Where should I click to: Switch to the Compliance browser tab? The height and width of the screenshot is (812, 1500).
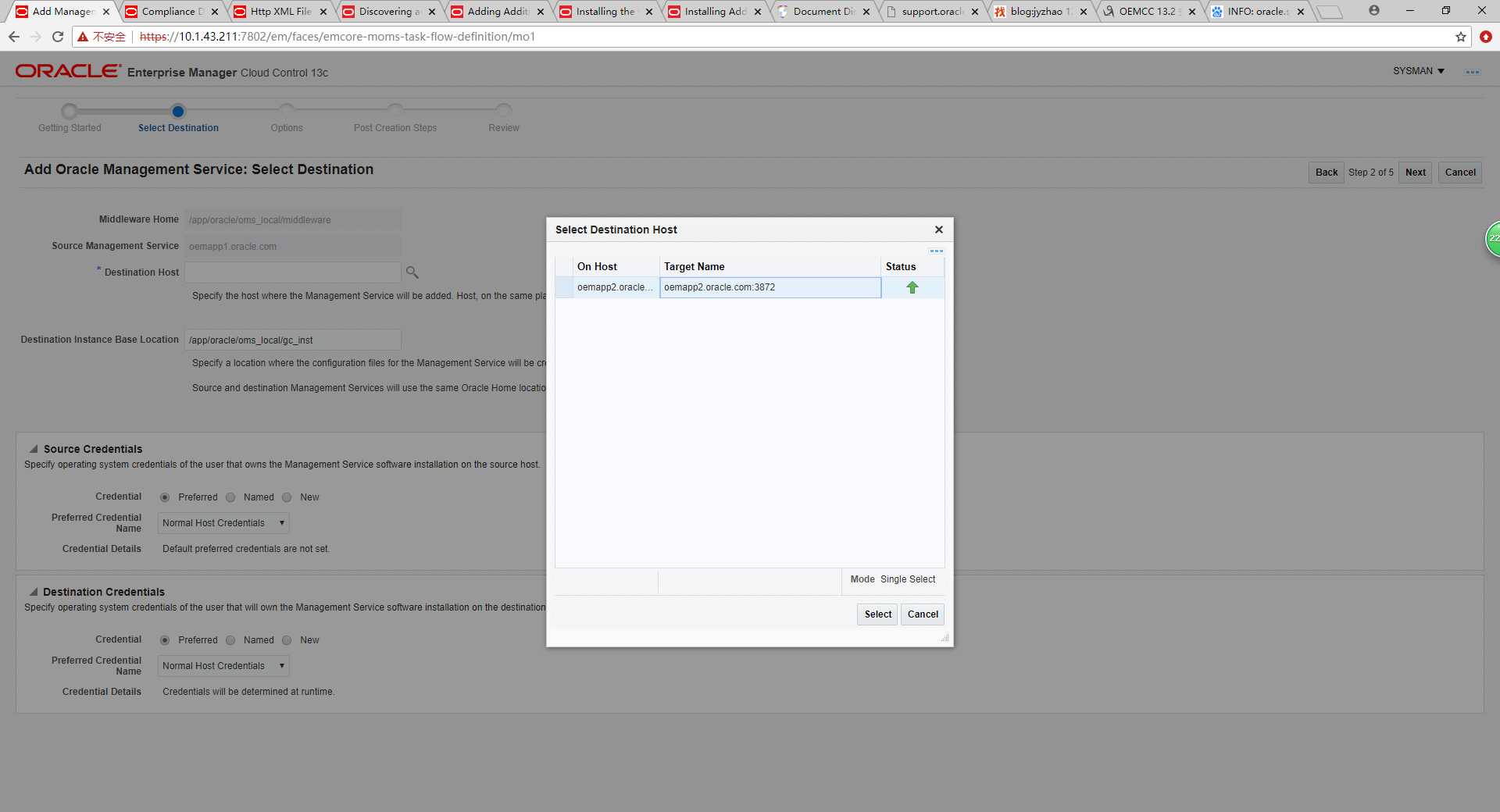pos(172,12)
